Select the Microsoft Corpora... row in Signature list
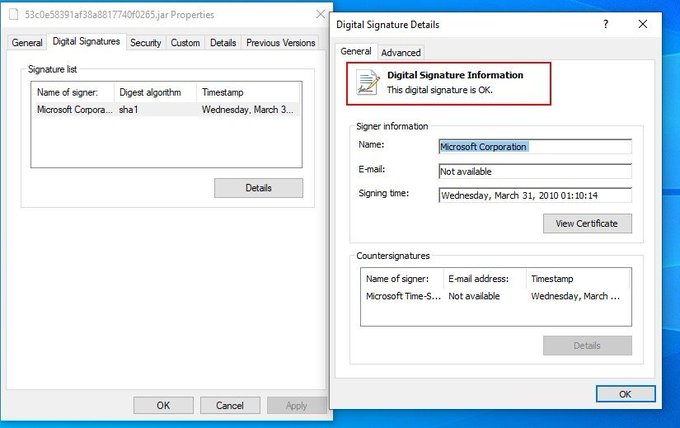This screenshot has width=680, height=428. click(x=166, y=109)
